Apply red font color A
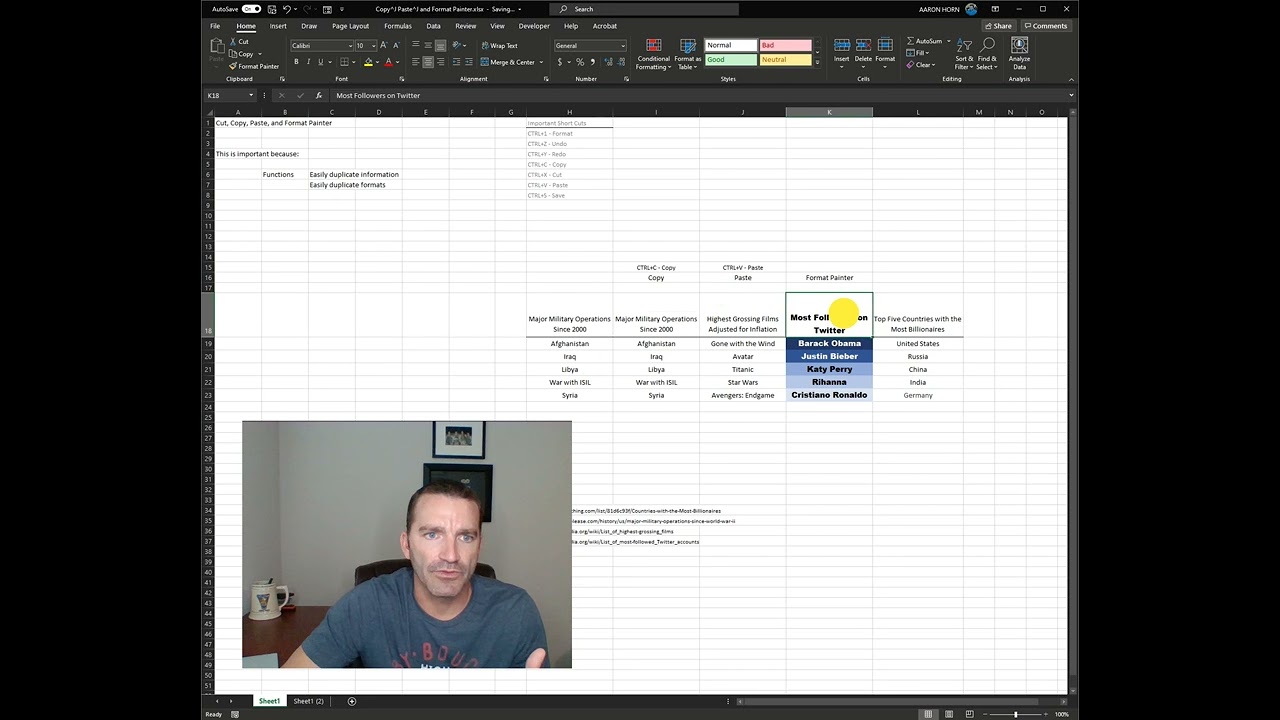The width and height of the screenshot is (1280, 720). (x=391, y=62)
